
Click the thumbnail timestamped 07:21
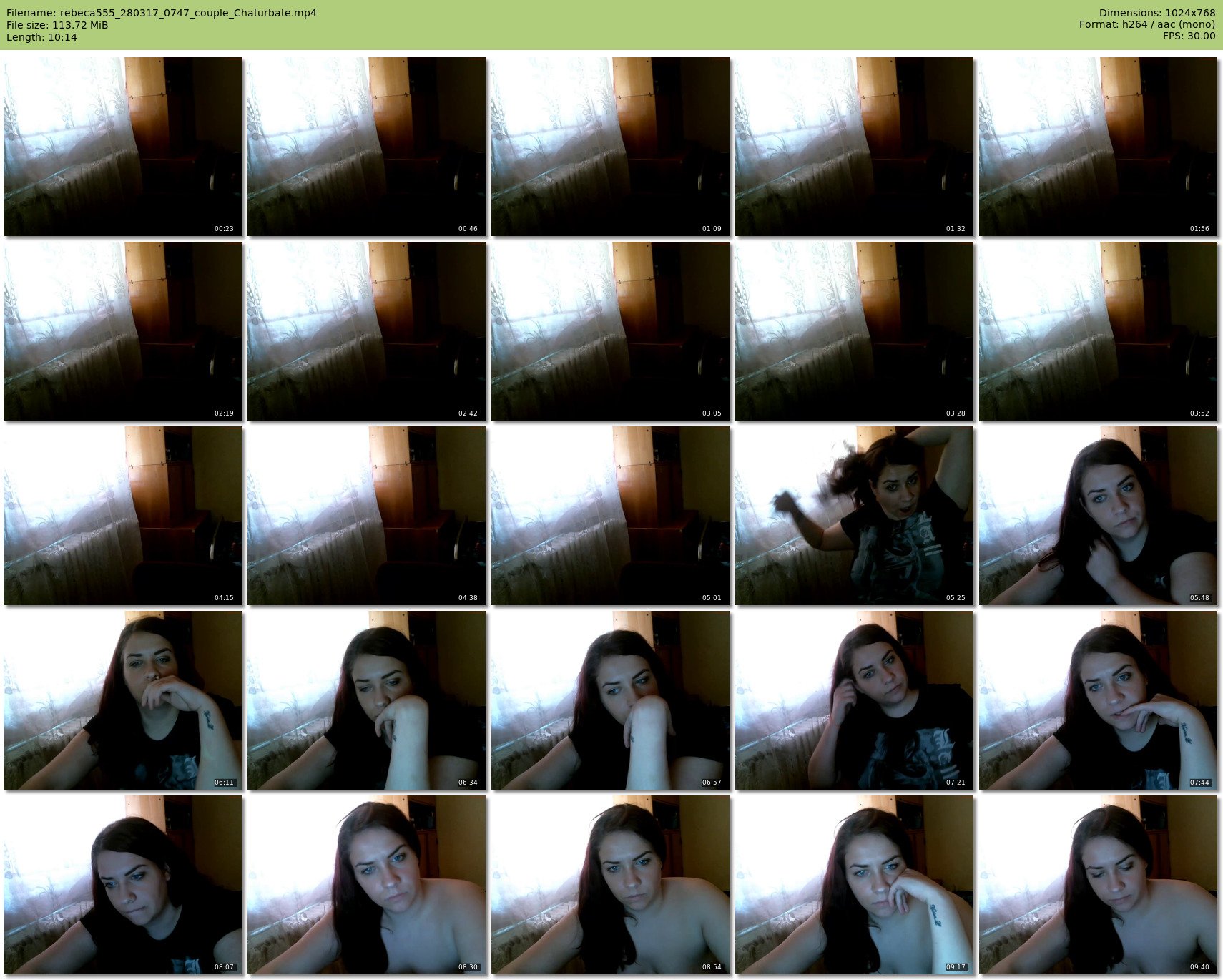[x=854, y=700]
